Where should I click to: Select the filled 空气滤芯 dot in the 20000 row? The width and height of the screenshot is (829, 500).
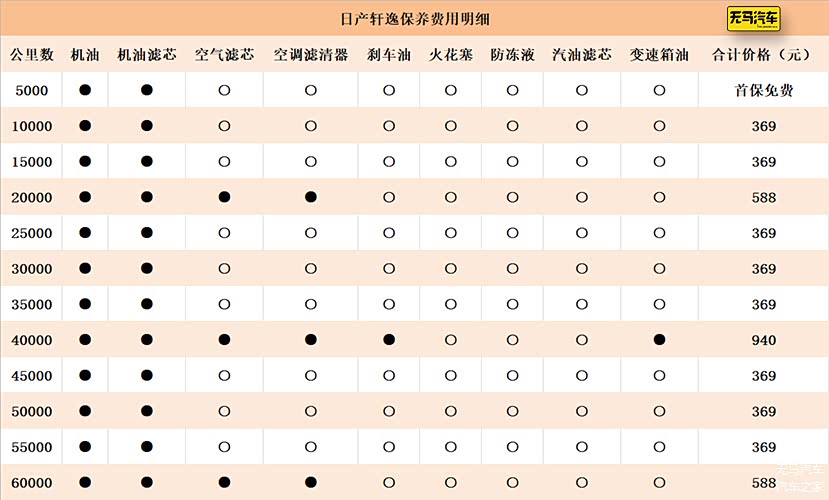tap(224, 198)
